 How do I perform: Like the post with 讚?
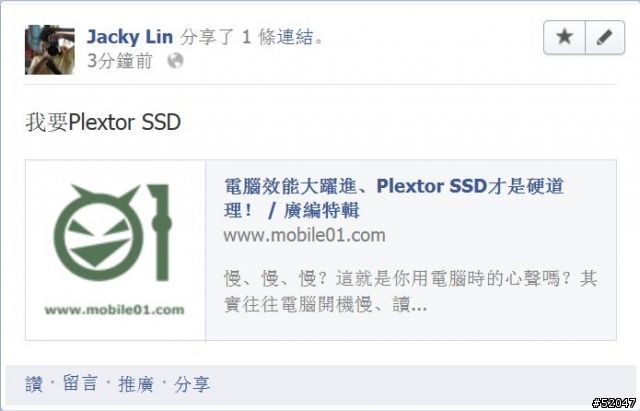click(x=33, y=384)
